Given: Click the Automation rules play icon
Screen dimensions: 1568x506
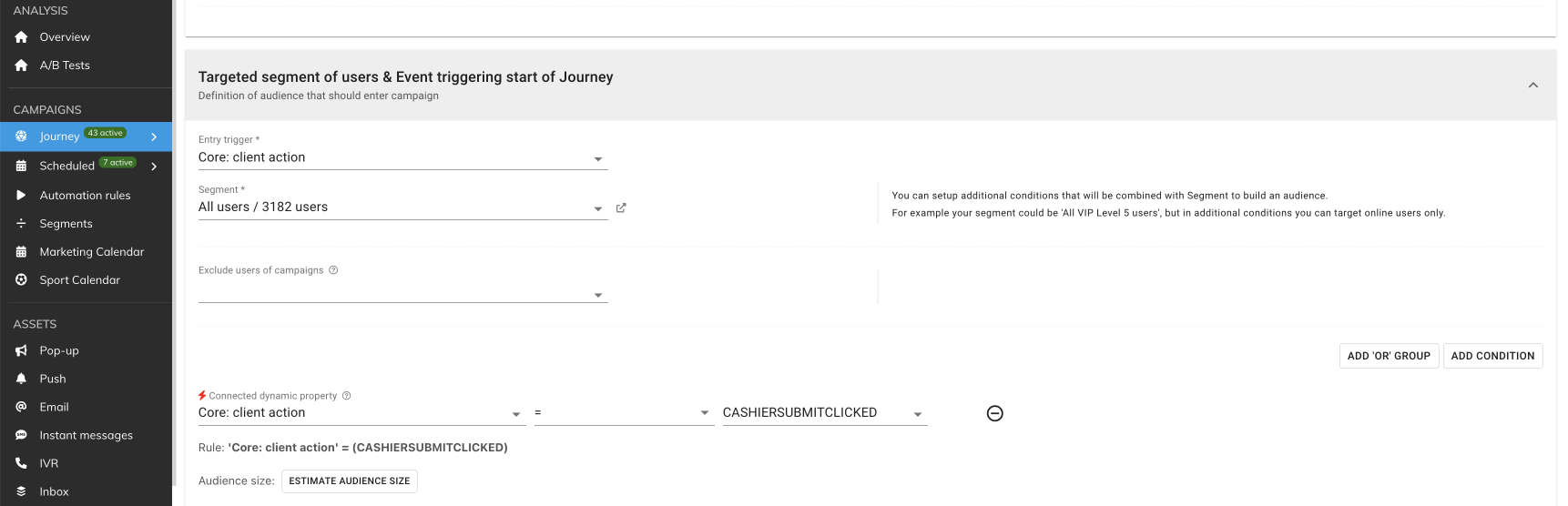Looking at the screenshot, I should point(21,196).
